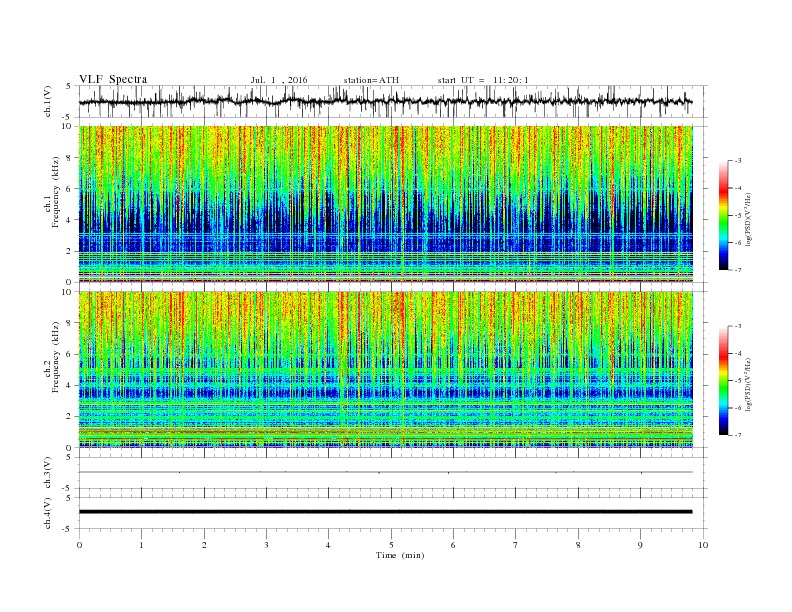Select the date text "Jul. 1, 2016"
Viewport: 792px width, 612px height.
279,80
